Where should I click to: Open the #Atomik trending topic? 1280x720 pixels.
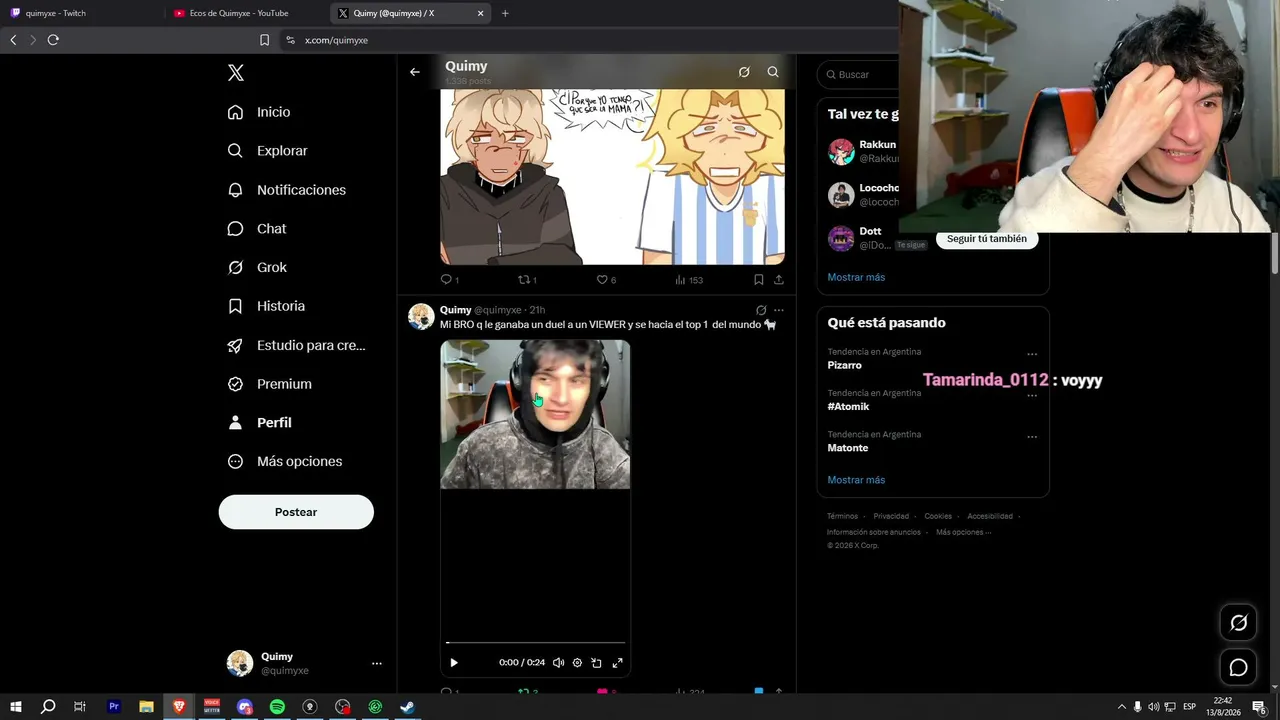coord(848,407)
